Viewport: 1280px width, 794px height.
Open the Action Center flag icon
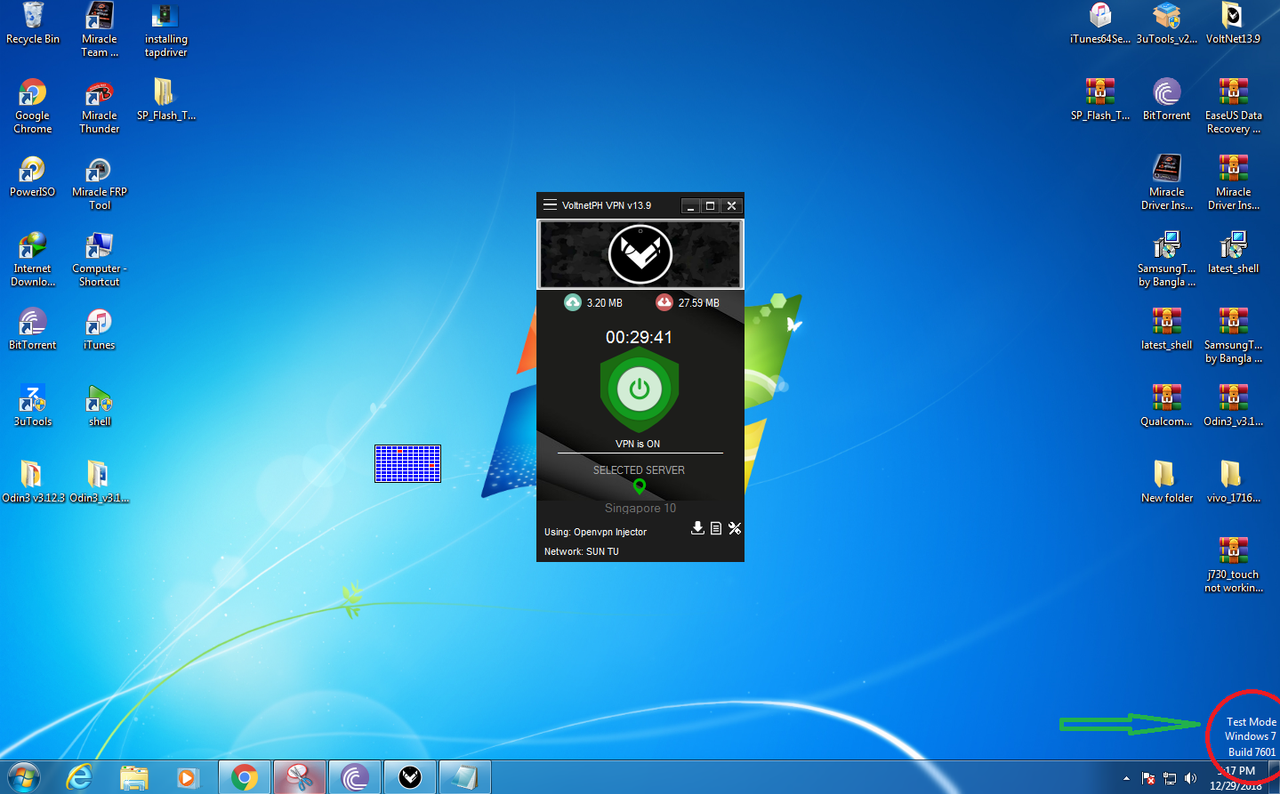pos(1149,778)
